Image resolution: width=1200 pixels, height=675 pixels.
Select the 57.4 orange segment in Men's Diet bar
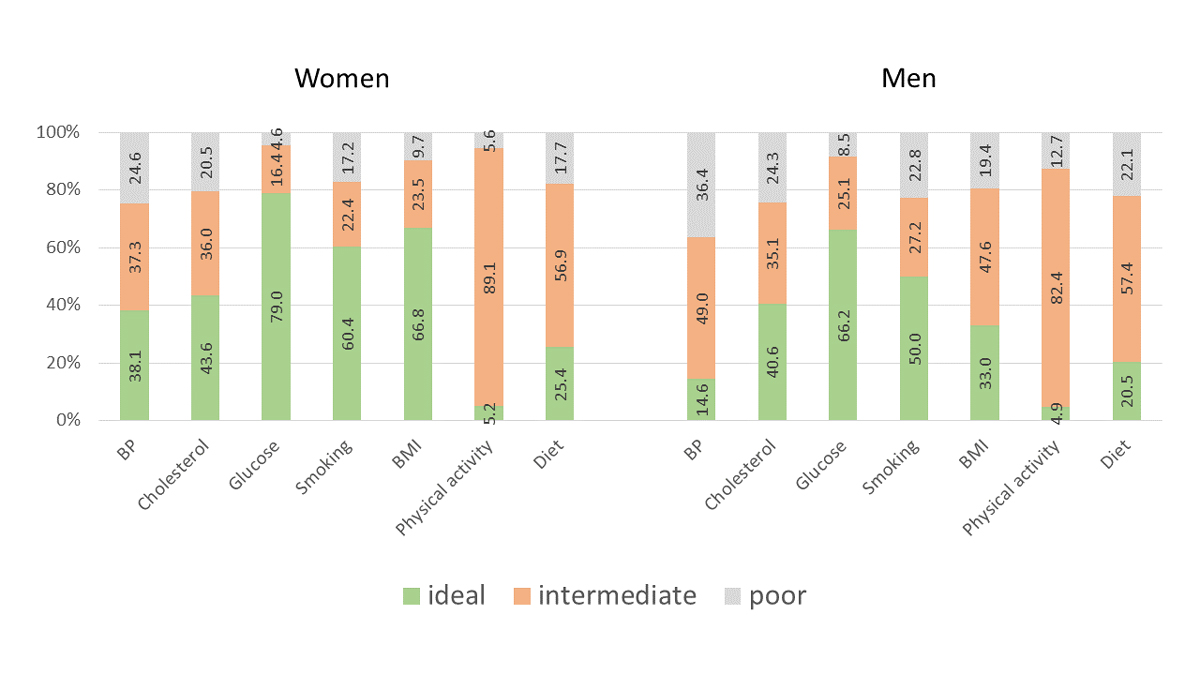pos(1126,278)
